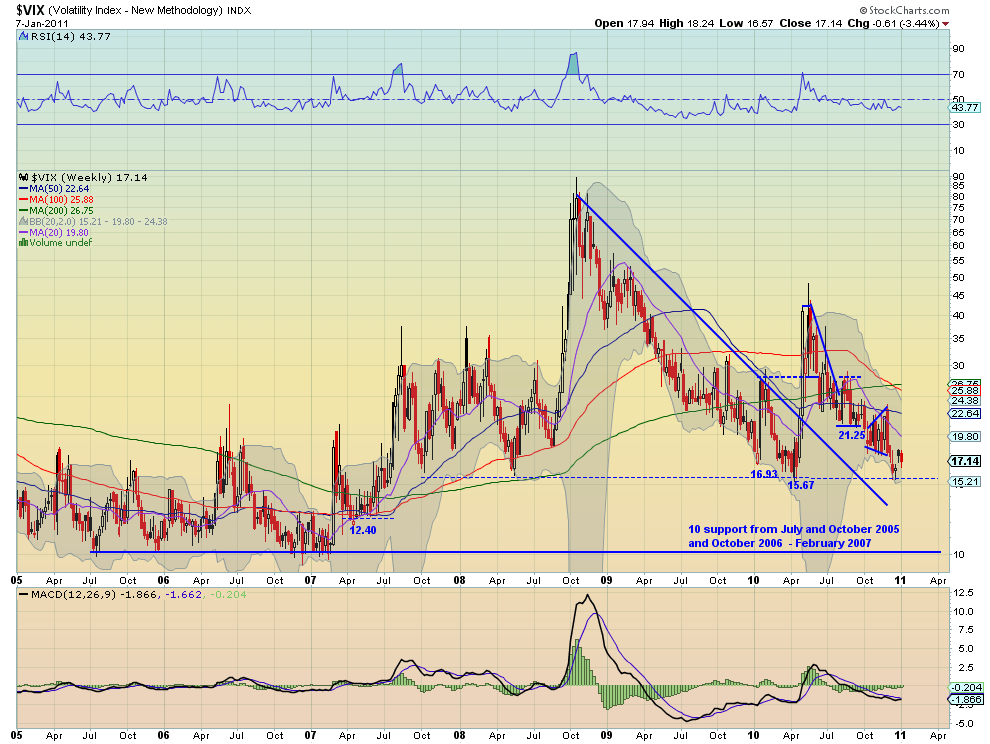This screenshot has height=744, width=990.
Task: Click the MACD(12,26,9) legend line icon
Action: 23,594
